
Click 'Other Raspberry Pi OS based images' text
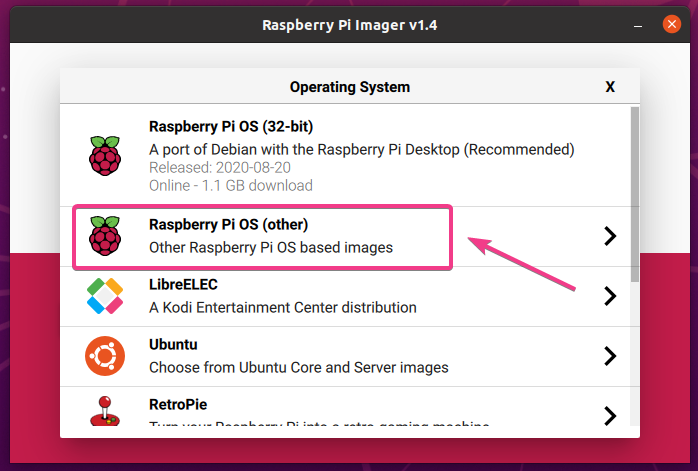pyautogui.click(x=271, y=248)
